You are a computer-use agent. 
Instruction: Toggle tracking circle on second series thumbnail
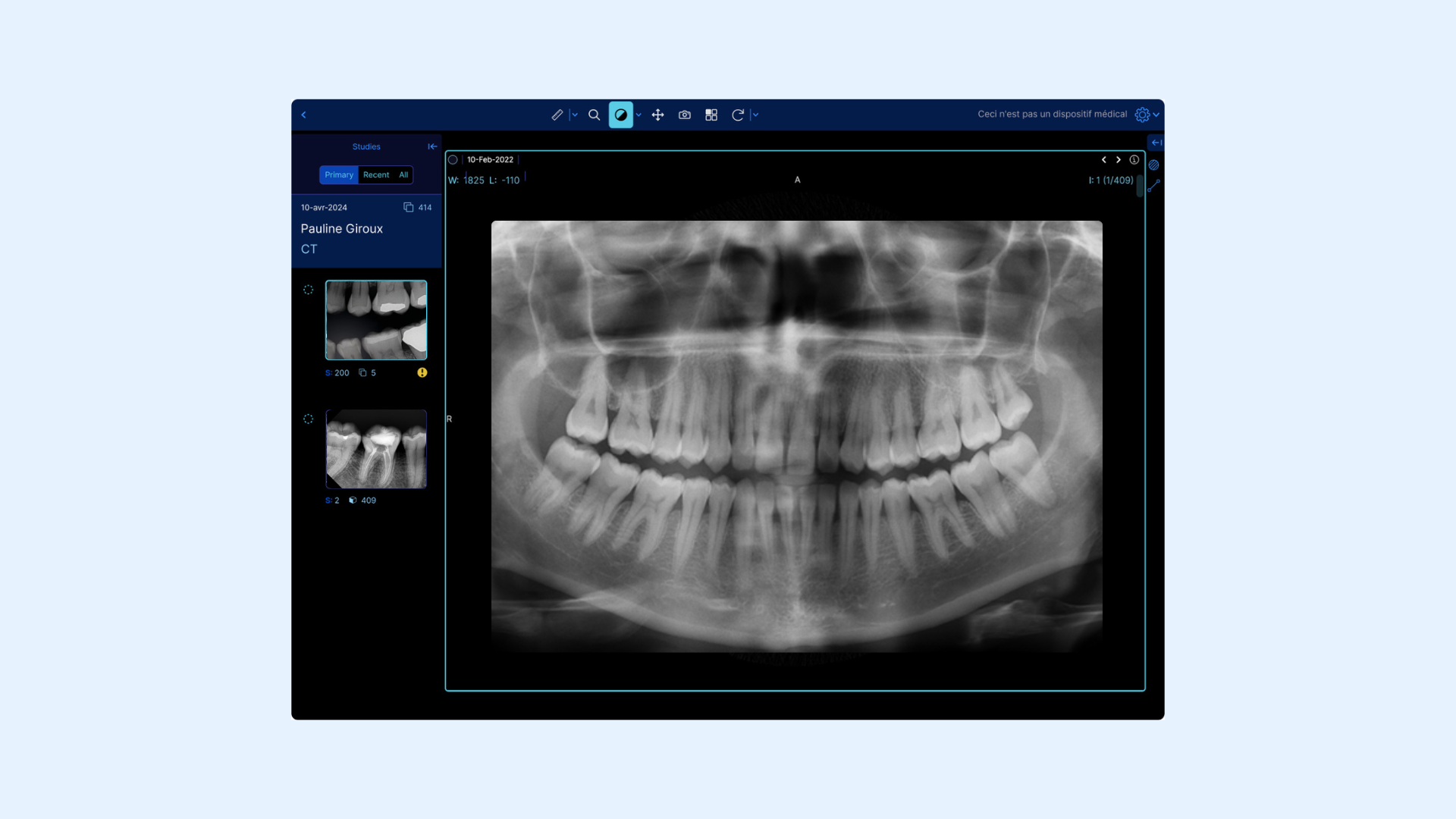tap(308, 419)
